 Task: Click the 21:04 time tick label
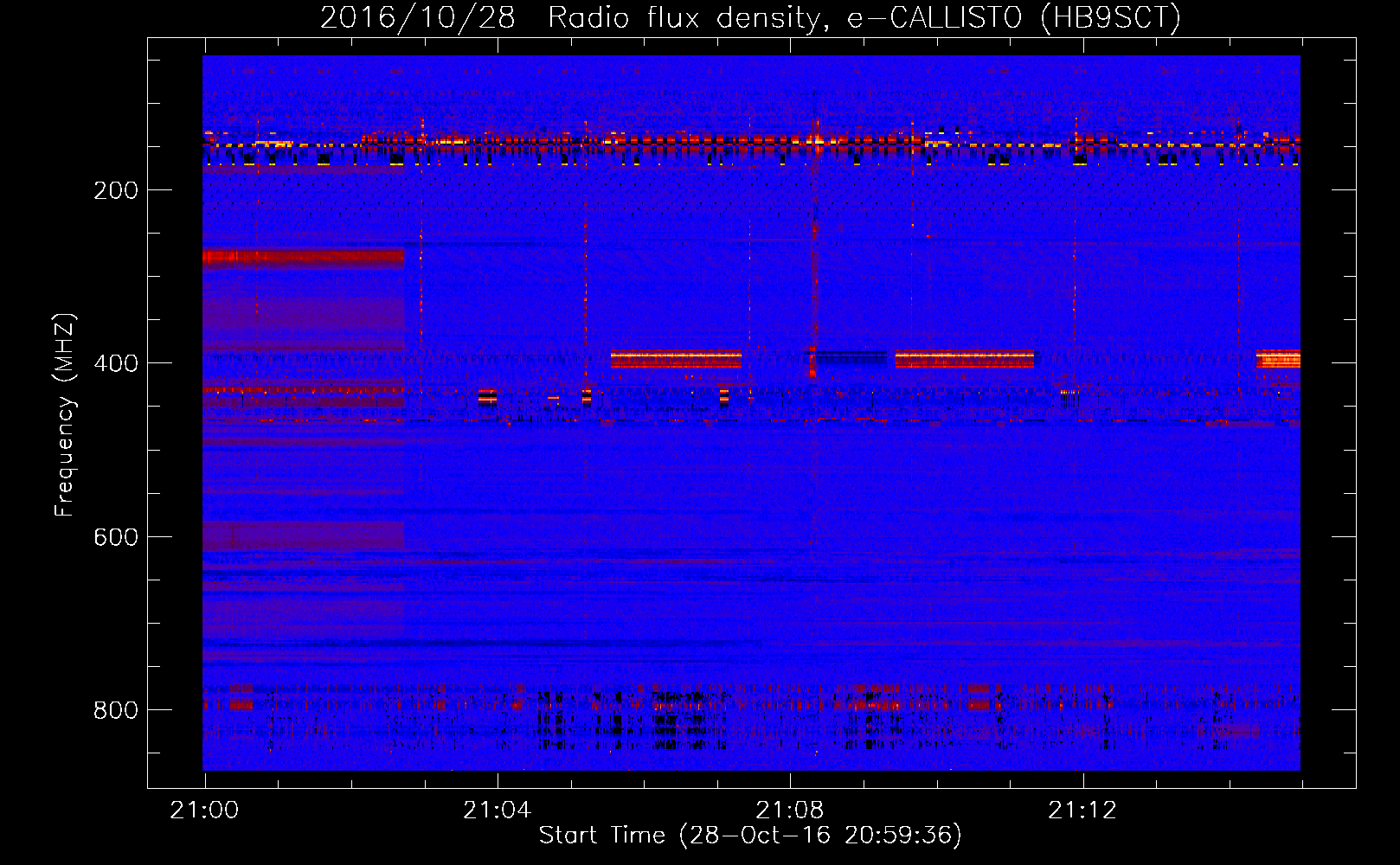coord(497,811)
